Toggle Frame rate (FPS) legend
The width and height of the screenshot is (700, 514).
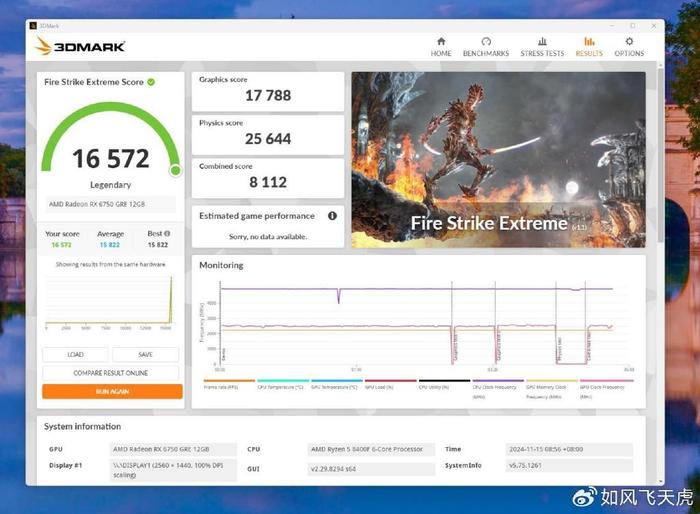229,385
